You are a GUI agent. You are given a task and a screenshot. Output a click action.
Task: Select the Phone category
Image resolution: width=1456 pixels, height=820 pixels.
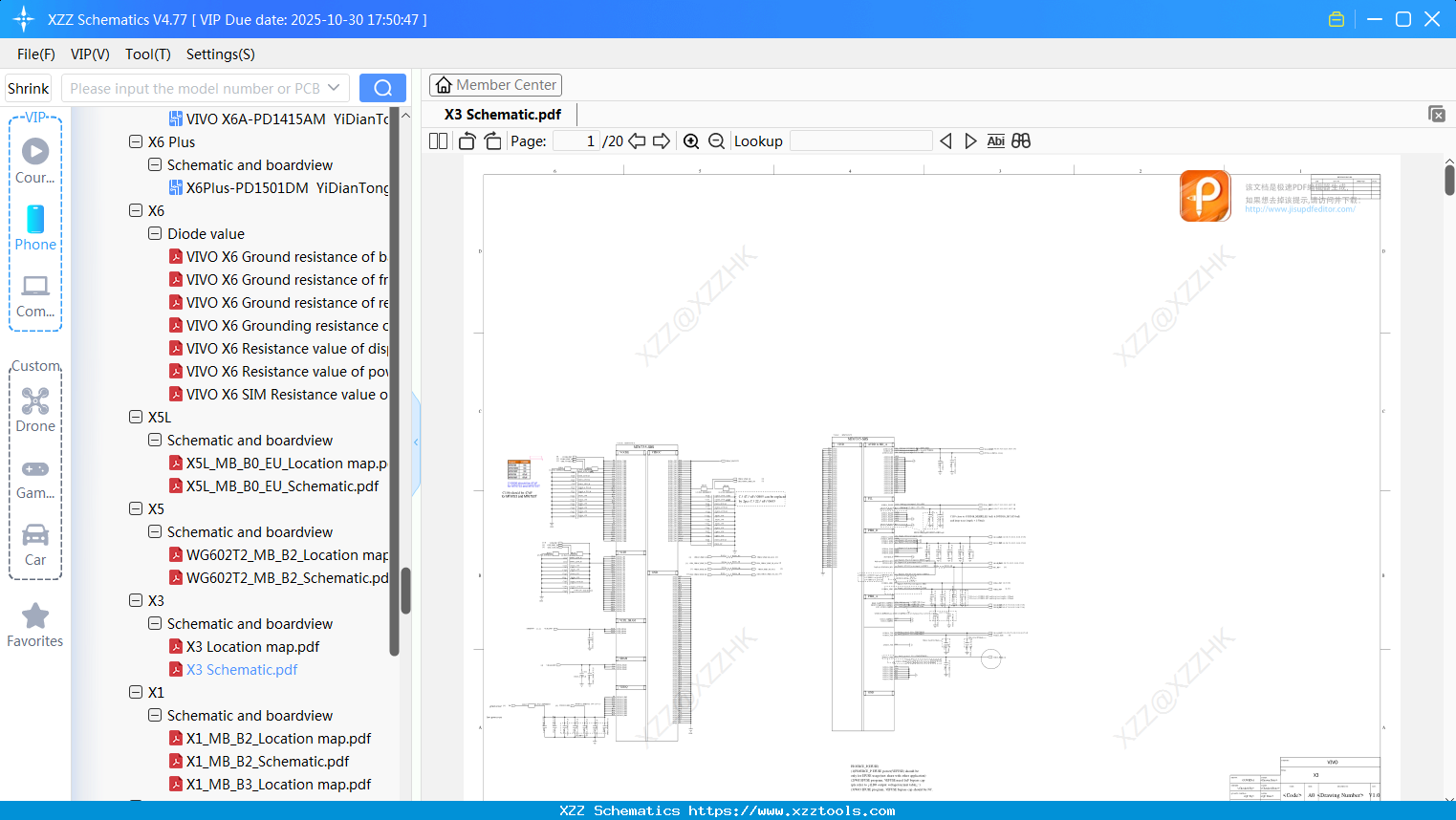click(x=35, y=227)
